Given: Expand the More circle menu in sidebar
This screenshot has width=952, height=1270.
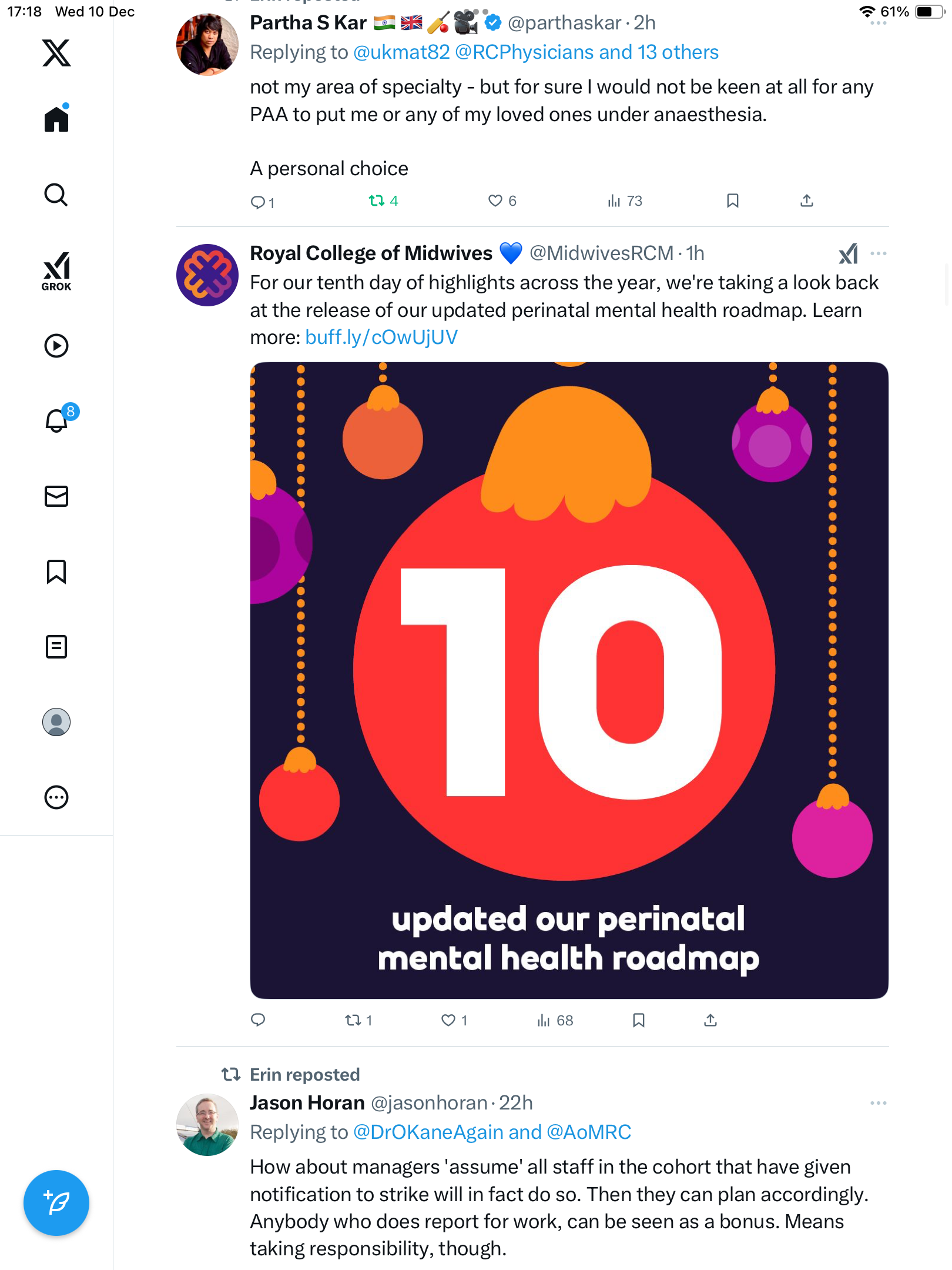Looking at the screenshot, I should [x=56, y=797].
